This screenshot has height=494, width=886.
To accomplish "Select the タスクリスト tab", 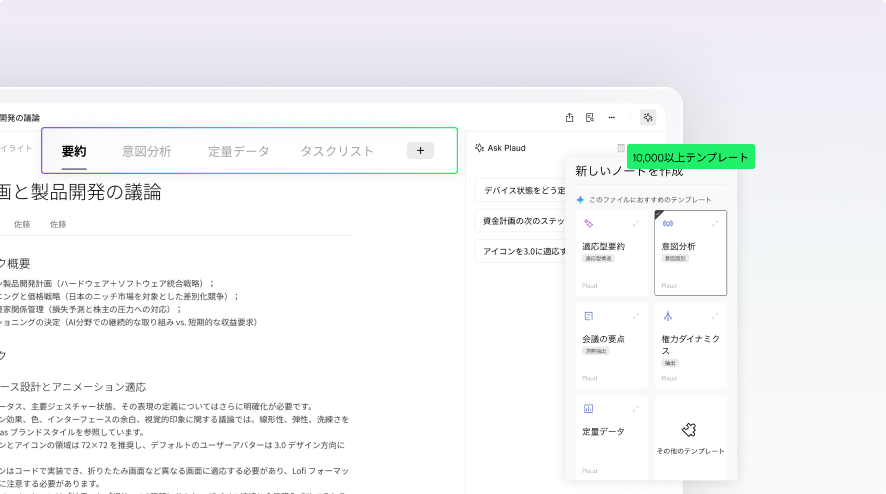I will (337, 151).
